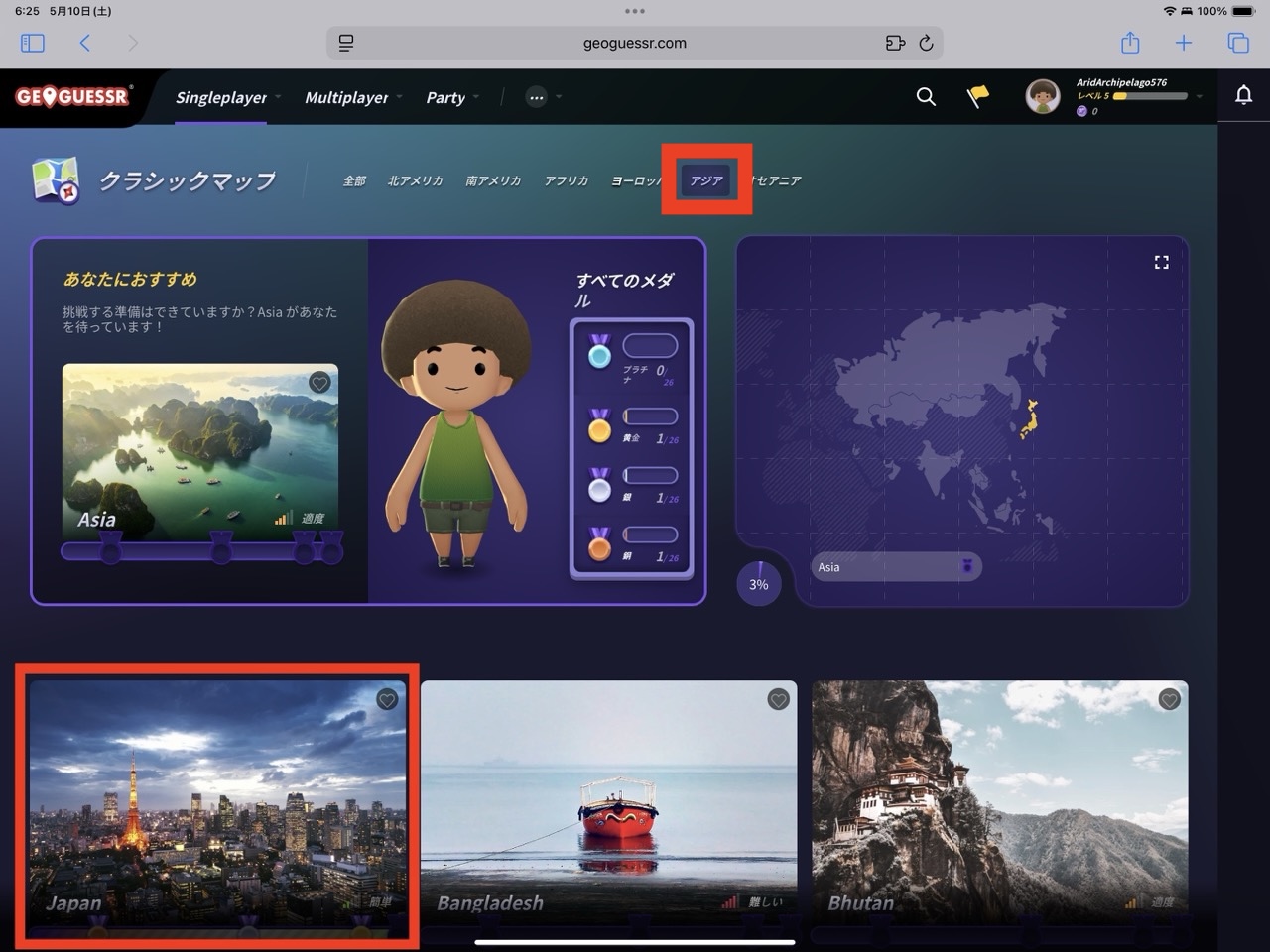Click the GeoGuessr logo
Screen dimensions: 1270x952
(72, 96)
